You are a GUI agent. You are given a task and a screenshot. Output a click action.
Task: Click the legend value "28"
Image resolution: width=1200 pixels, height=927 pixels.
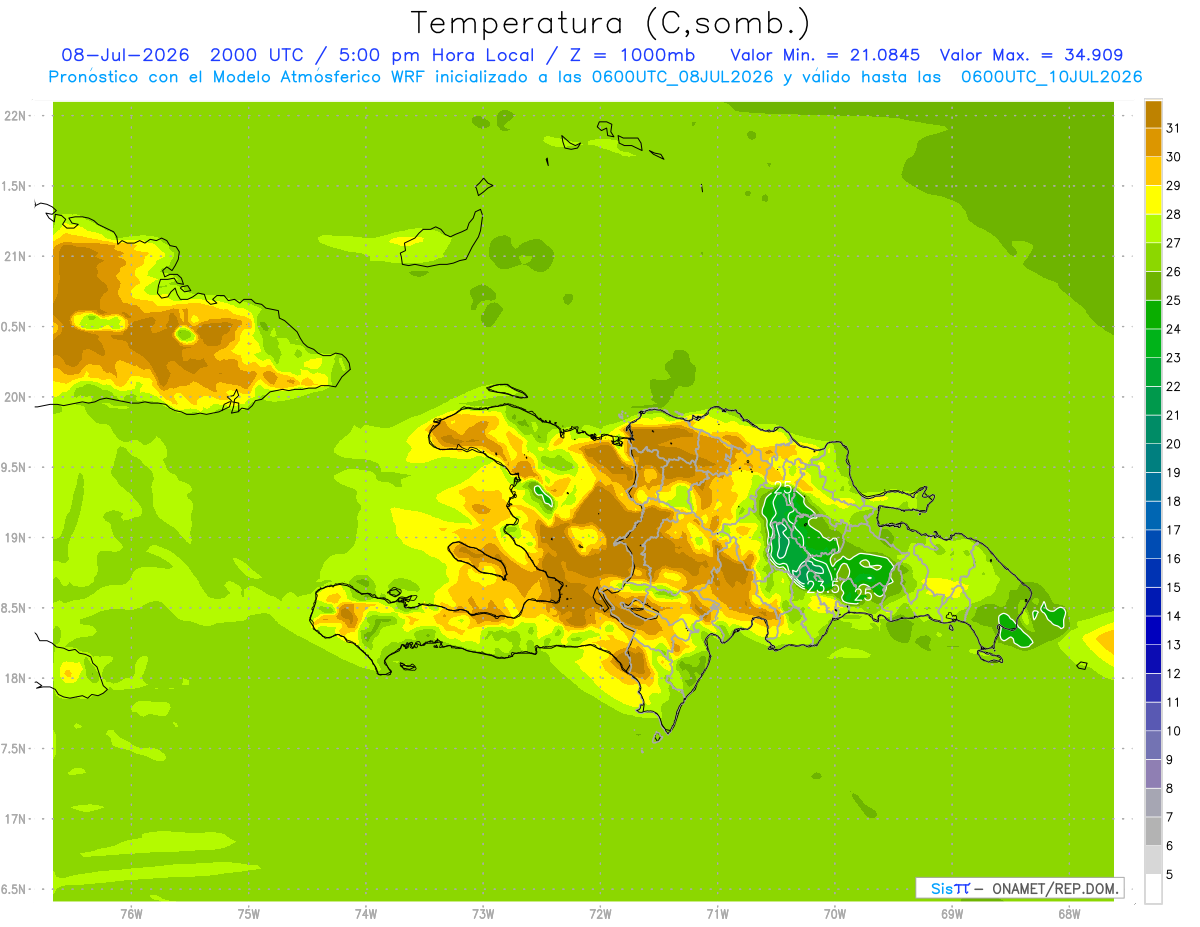[x=1173, y=214]
